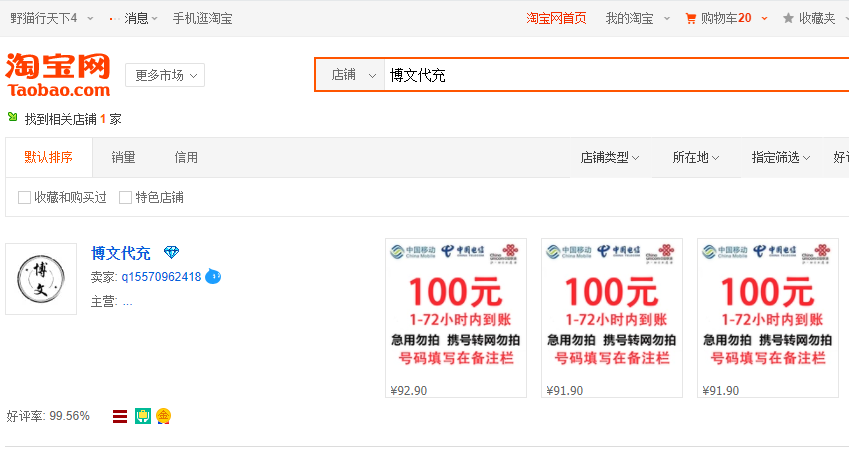Open the 博文代充 shop link
Screen dimensions: 849x457
coord(121,253)
